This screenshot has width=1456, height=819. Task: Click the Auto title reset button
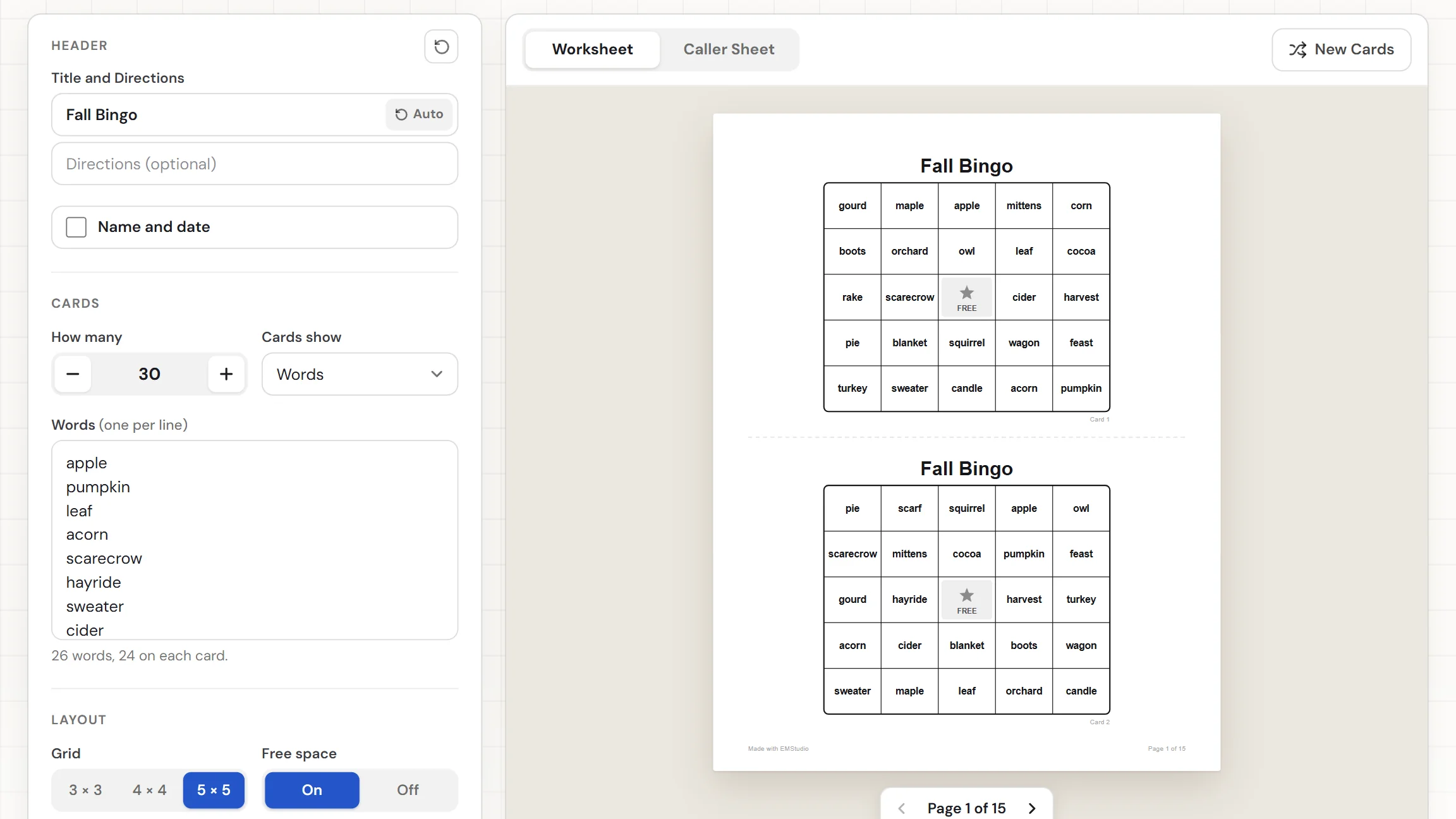[419, 114]
